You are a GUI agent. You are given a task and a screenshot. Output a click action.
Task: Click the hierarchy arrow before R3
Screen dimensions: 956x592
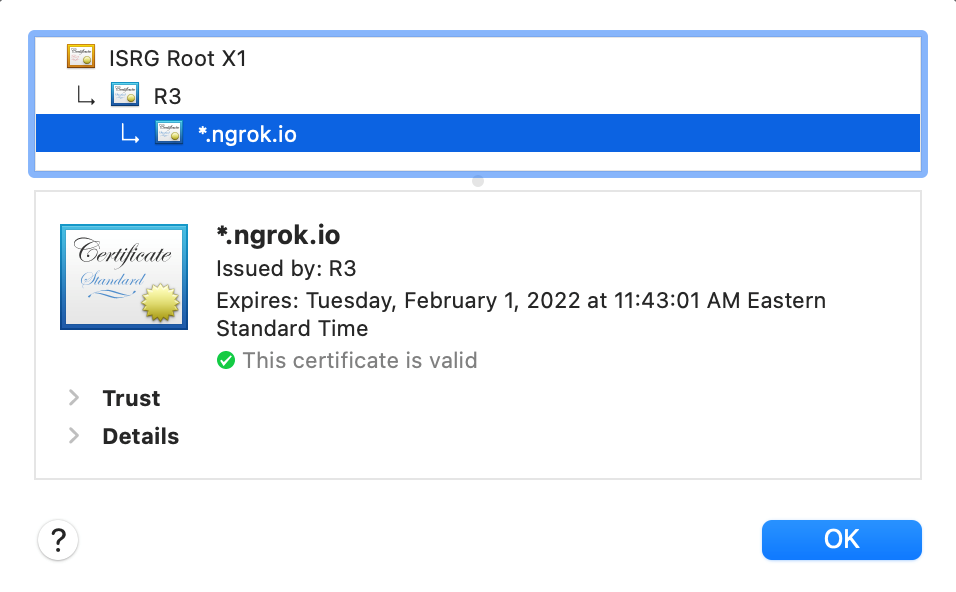[86, 96]
